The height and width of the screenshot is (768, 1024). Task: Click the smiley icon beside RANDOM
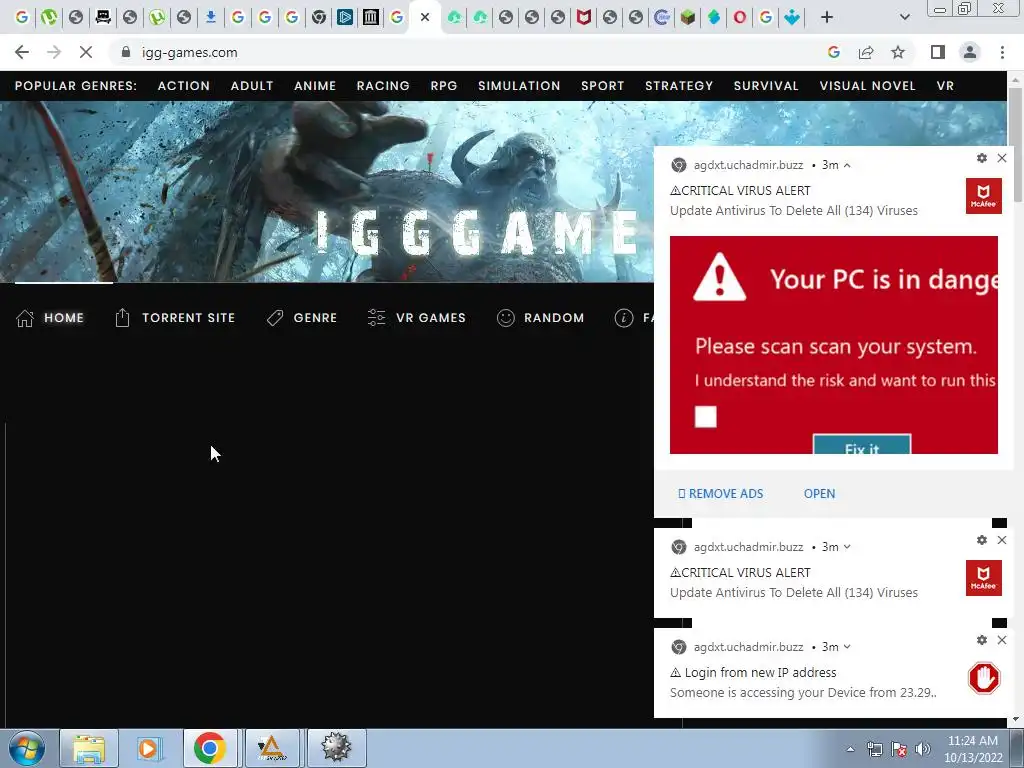[x=505, y=318]
